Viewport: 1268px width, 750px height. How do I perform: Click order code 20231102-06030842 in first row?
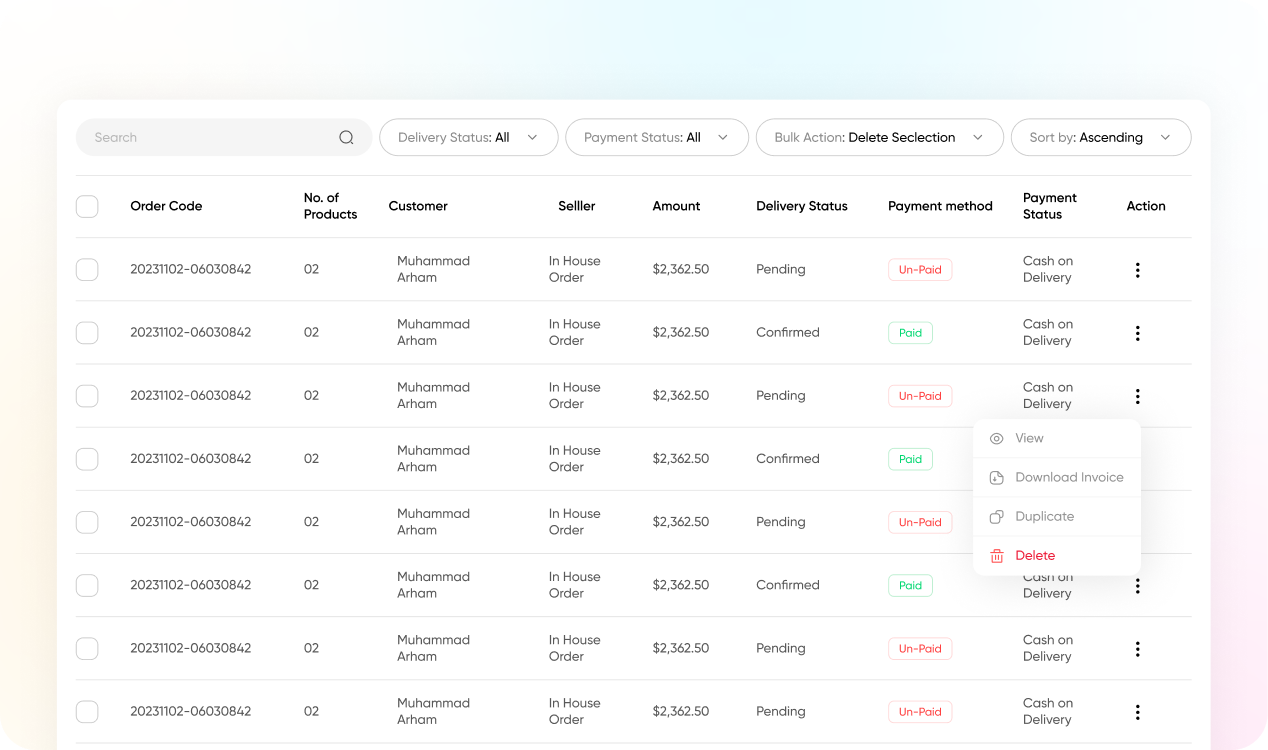point(191,269)
